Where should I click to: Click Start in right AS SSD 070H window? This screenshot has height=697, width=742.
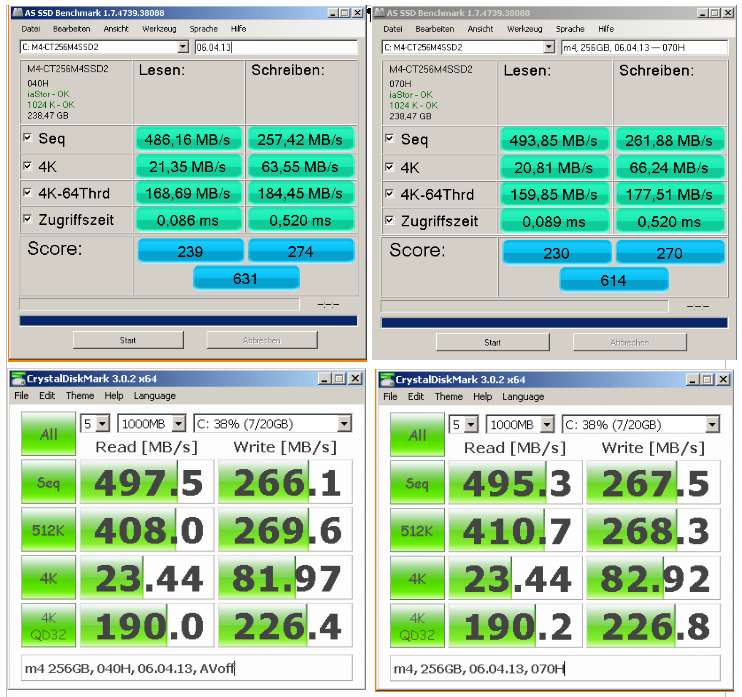point(492,342)
